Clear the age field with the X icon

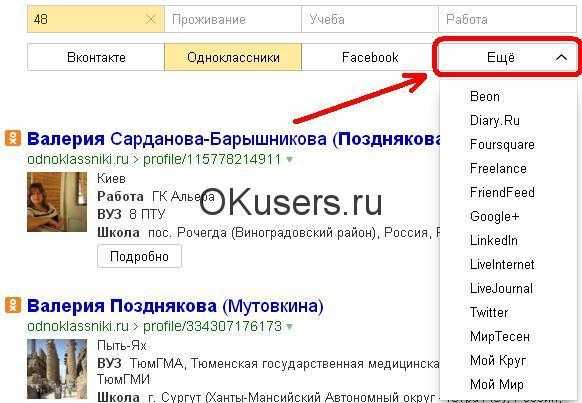(151, 19)
